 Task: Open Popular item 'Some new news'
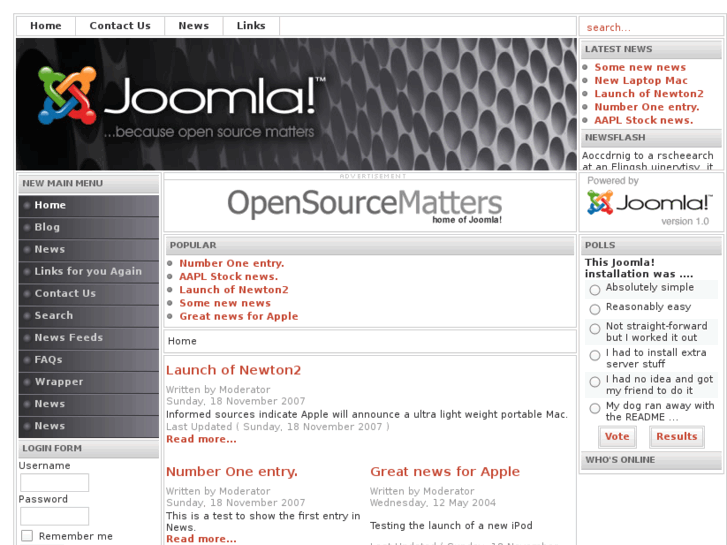225,303
